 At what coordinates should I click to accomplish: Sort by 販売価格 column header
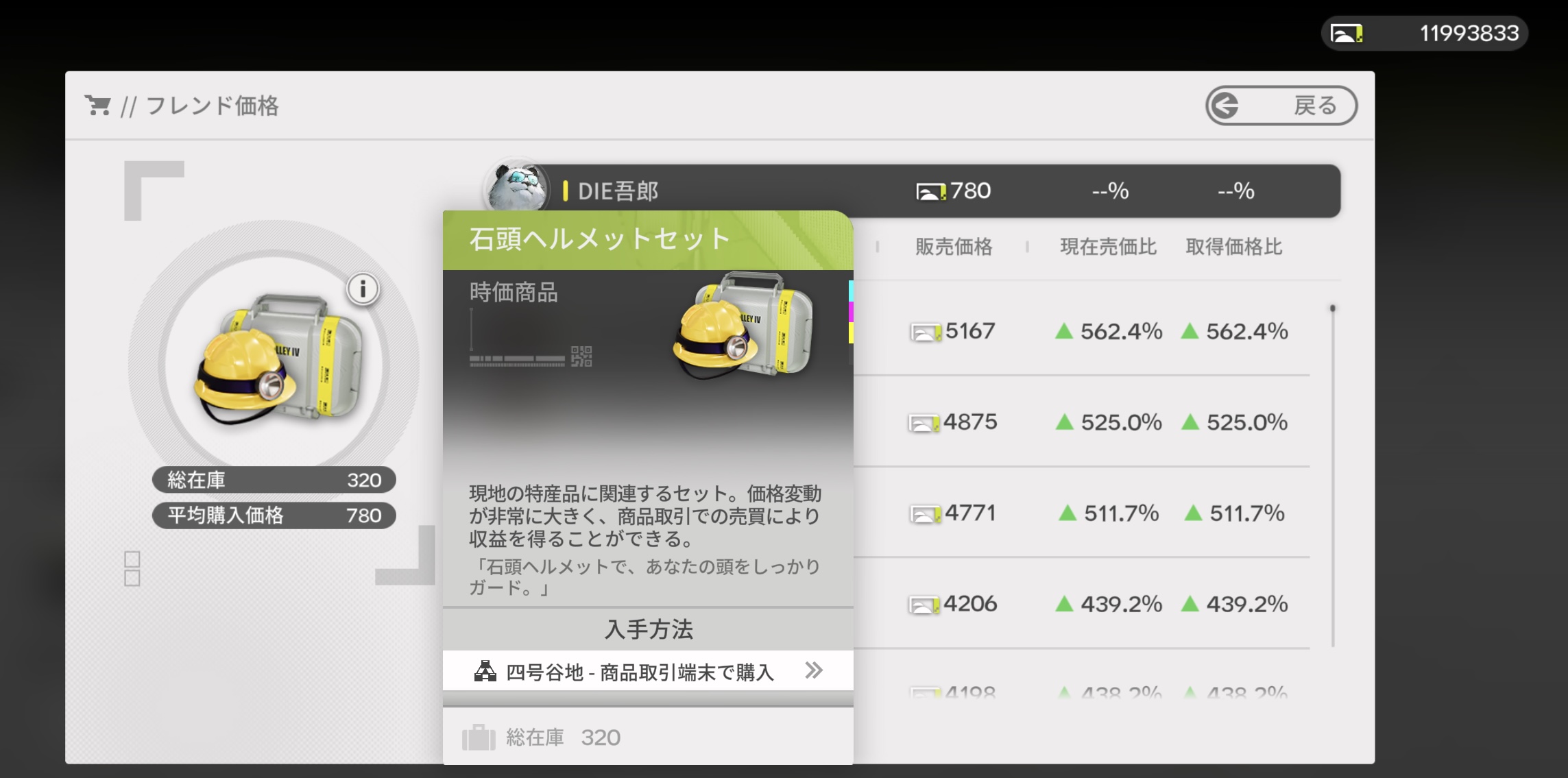tap(954, 247)
